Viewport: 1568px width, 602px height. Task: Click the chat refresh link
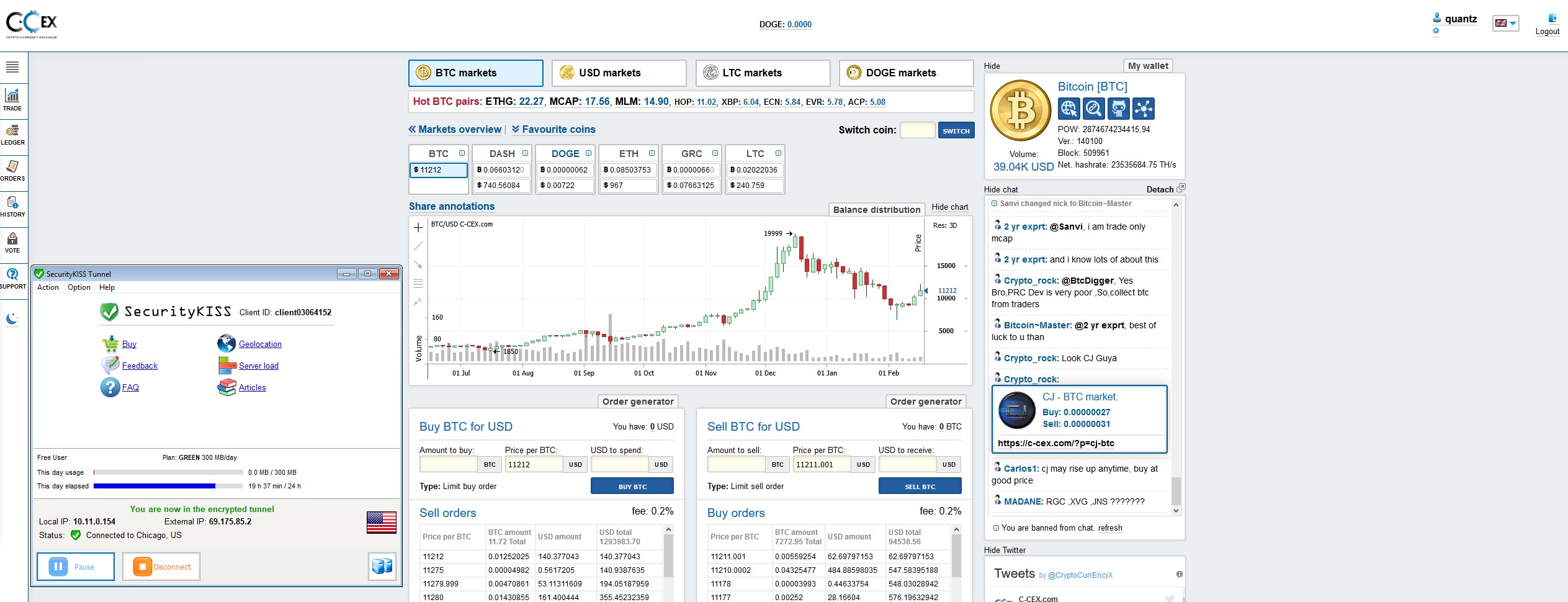point(1110,528)
